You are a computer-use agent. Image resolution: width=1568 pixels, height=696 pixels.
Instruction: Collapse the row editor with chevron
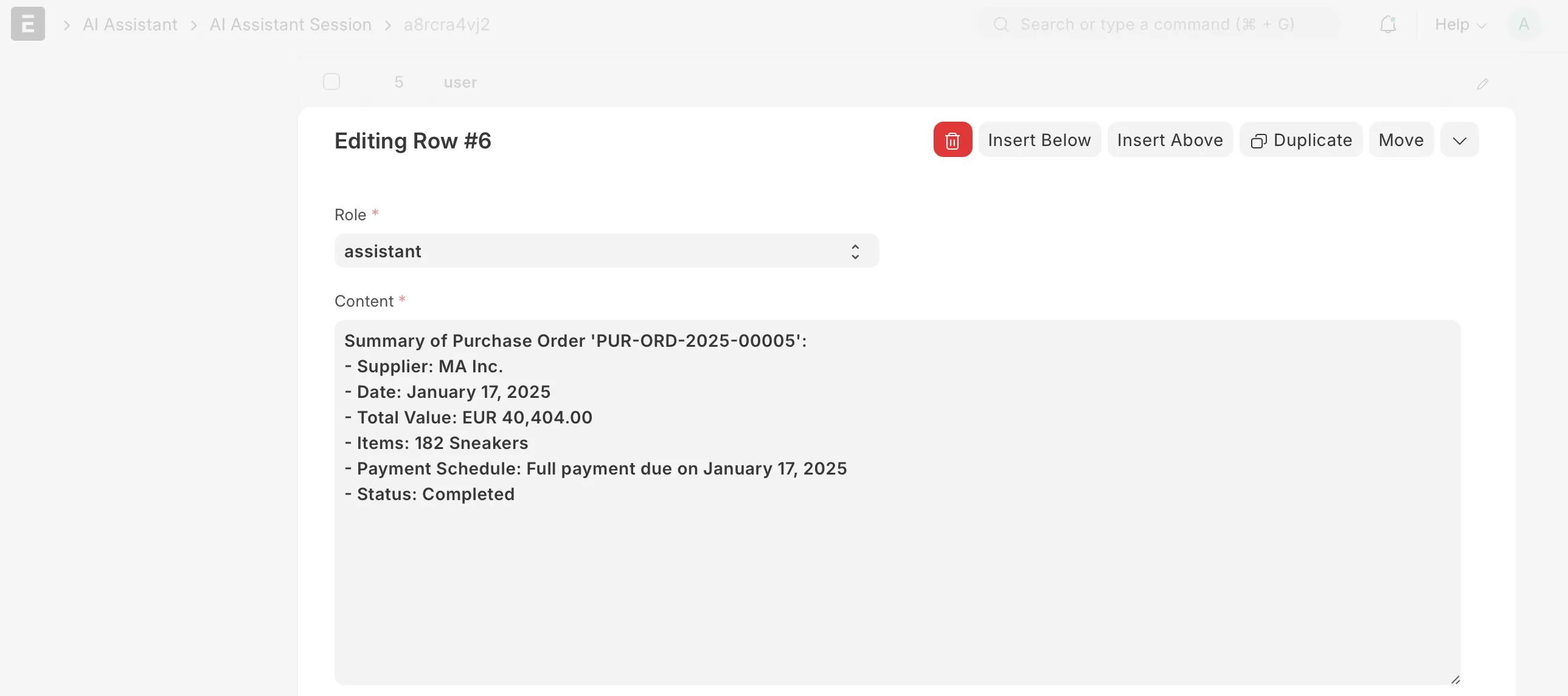pyautogui.click(x=1459, y=140)
